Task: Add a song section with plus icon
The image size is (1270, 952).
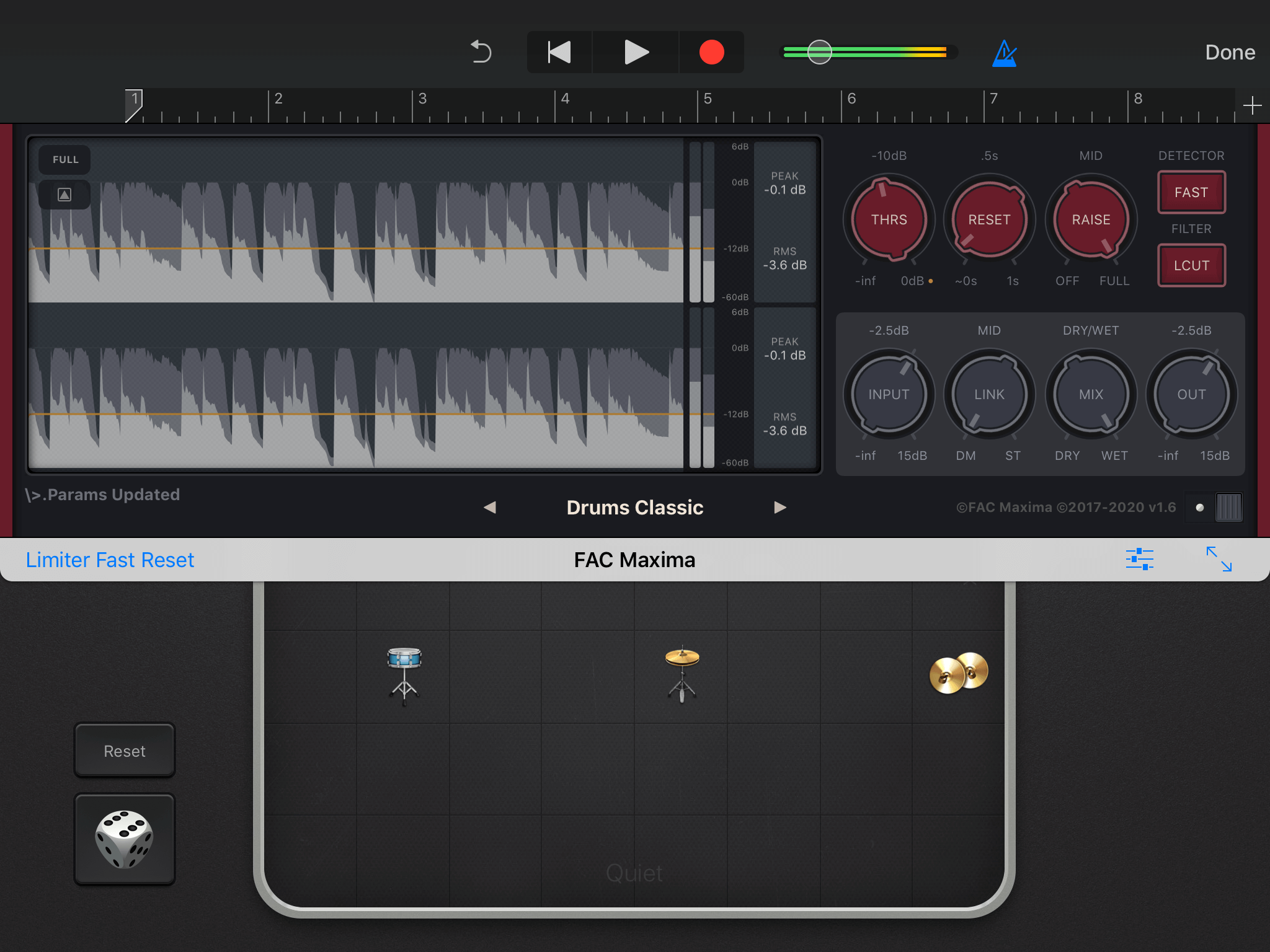Action: [1252, 105]
